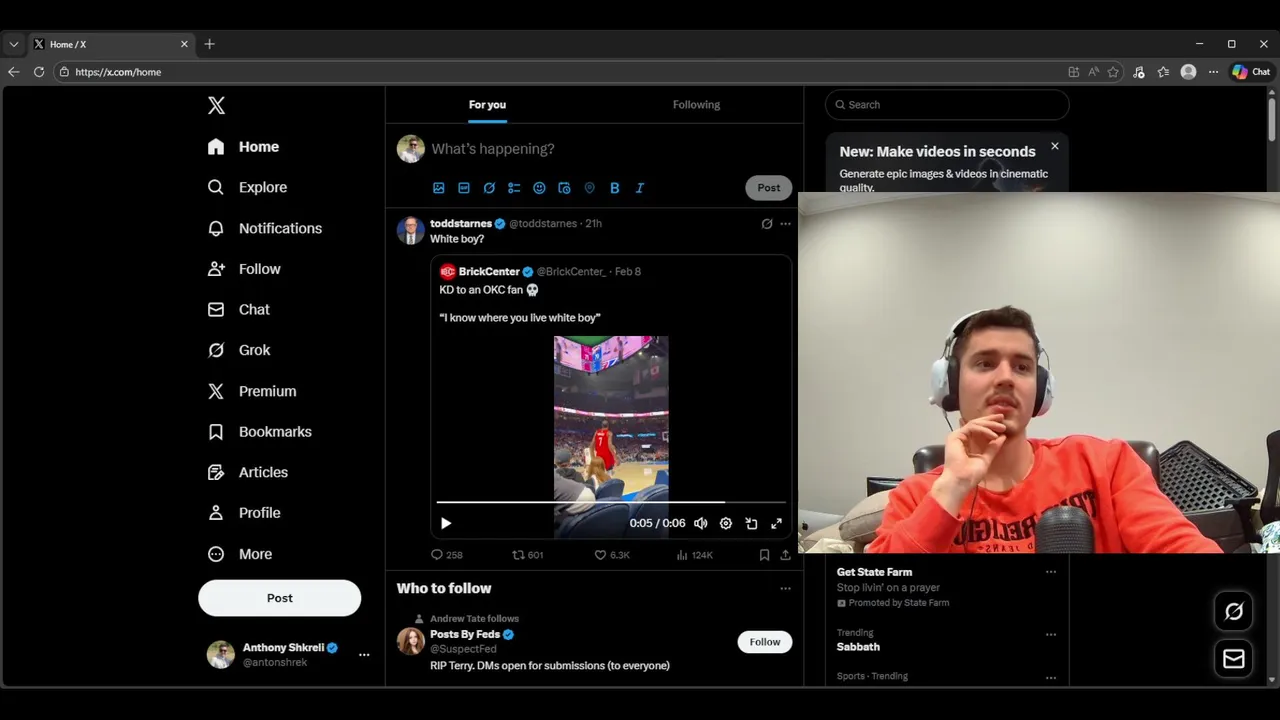Open browser tab list dropdown arrow
Image resolution: width=1280 pixels, height=720 pixels.
point(13,44)
